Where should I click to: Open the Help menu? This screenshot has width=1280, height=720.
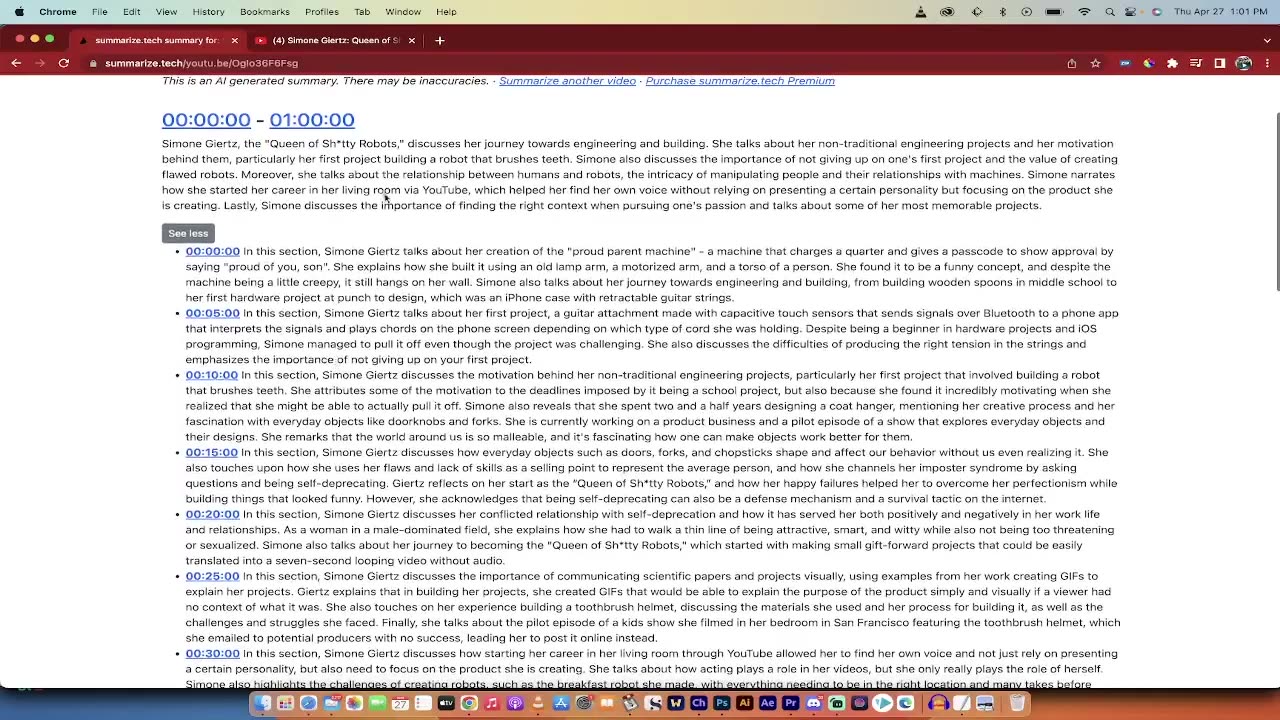(446, 12)
